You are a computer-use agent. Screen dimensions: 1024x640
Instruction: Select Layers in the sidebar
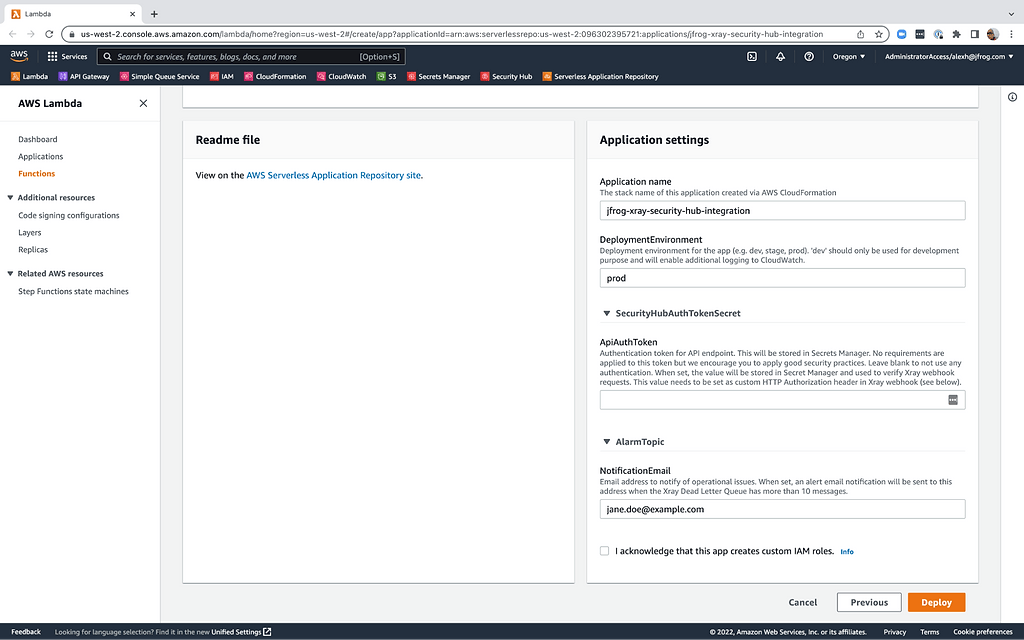tap(30, 232)
